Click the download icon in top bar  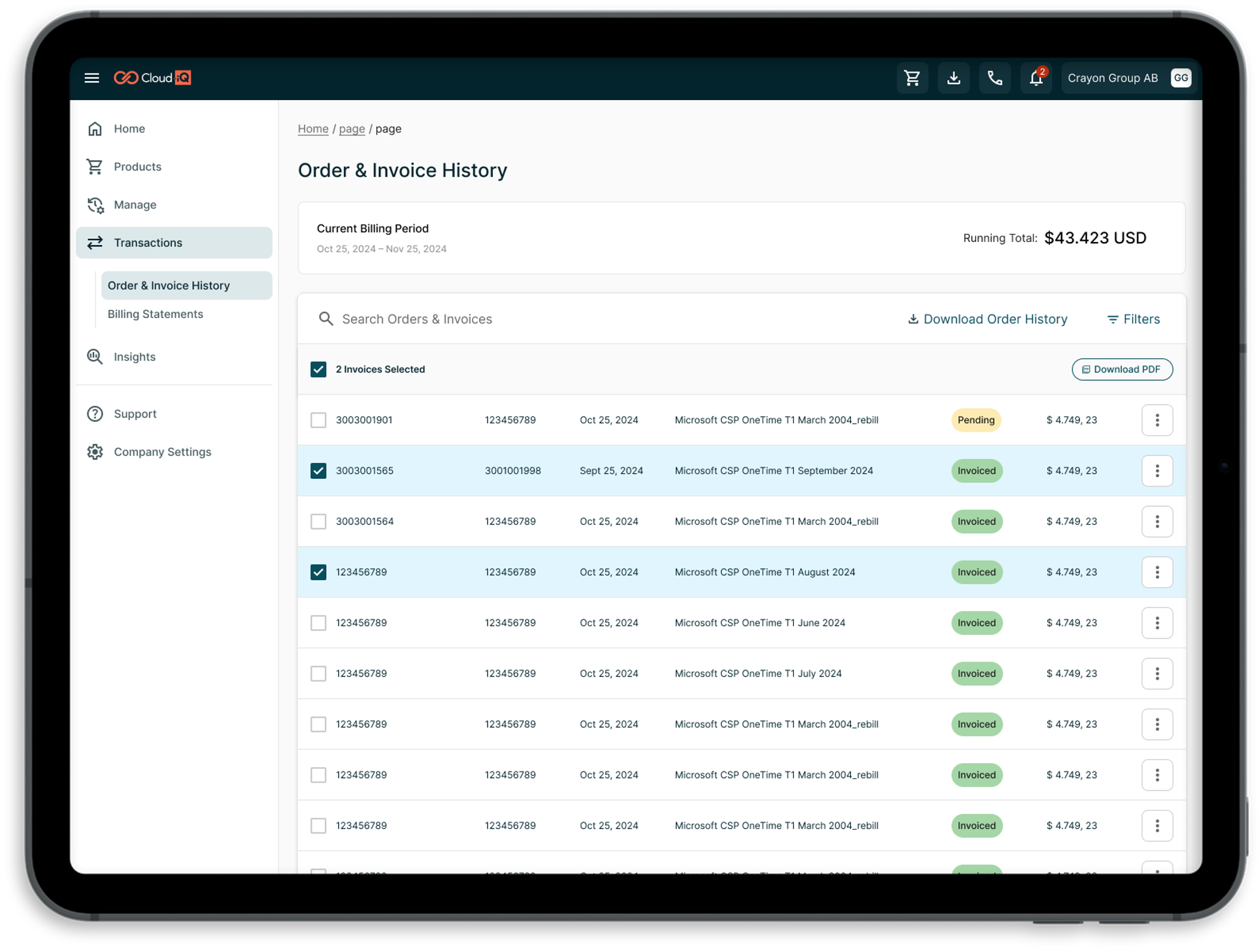953,78
